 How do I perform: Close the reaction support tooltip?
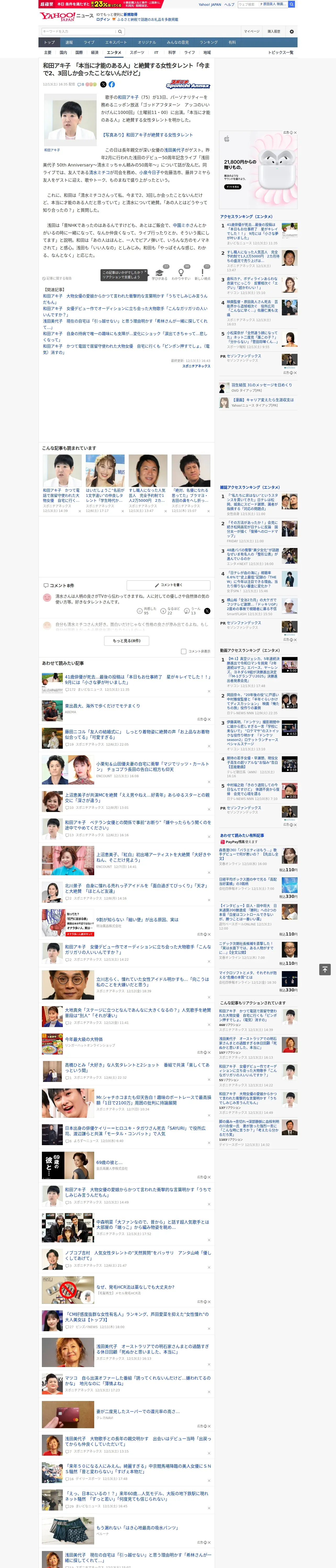point(146,272)
